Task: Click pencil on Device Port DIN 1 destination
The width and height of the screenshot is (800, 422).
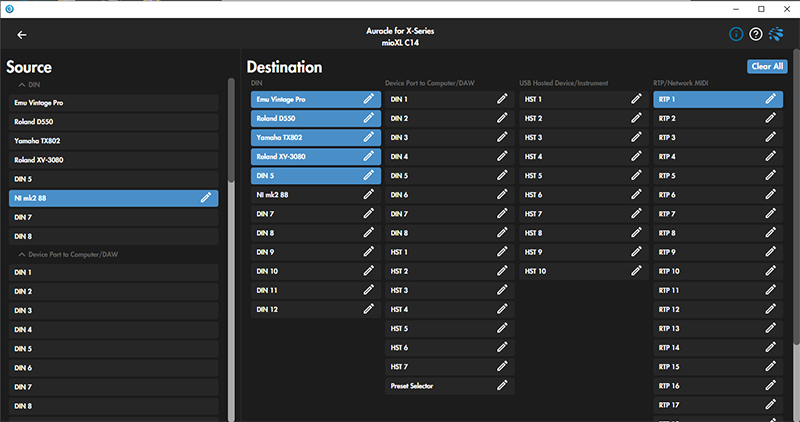Action: click(x=502, y=99)
